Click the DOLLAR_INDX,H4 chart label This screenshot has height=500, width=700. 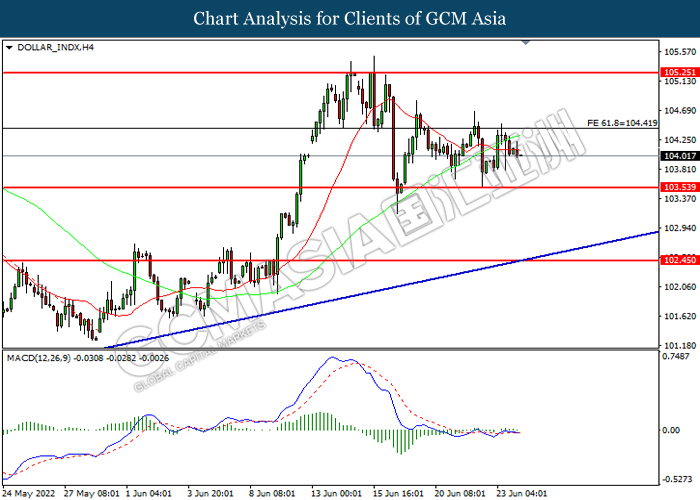pyautogui.click(x=55, y=47)
